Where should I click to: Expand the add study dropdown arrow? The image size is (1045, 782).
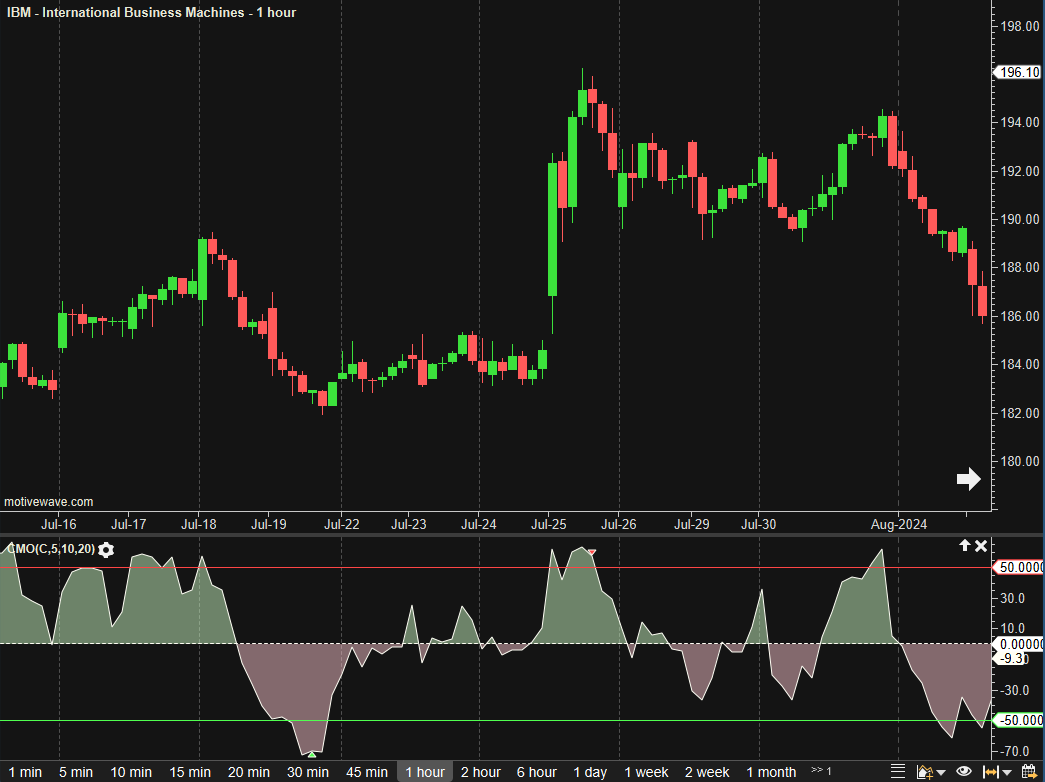[x=941, y=773]
